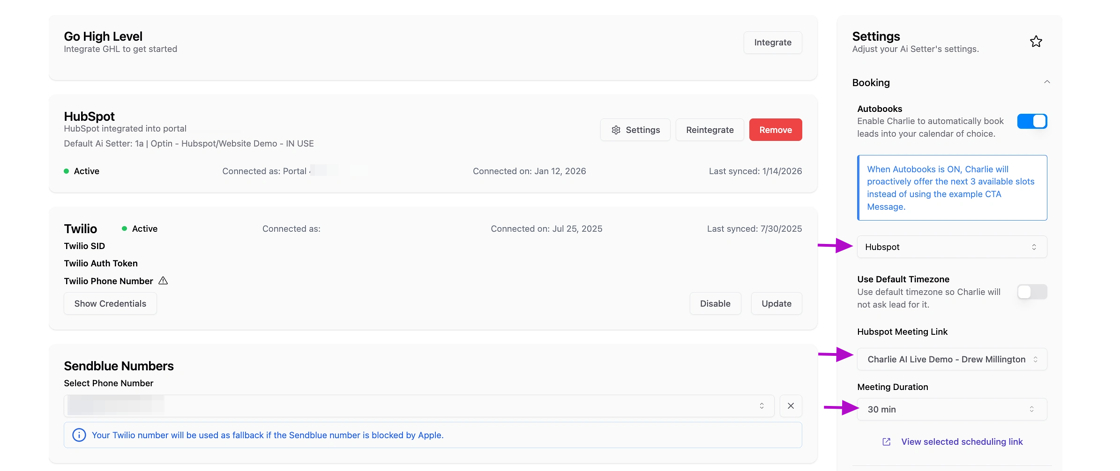Click the external link icon near scheduling link
Screen dimensions: 1120x471
[x=886, y=442]
